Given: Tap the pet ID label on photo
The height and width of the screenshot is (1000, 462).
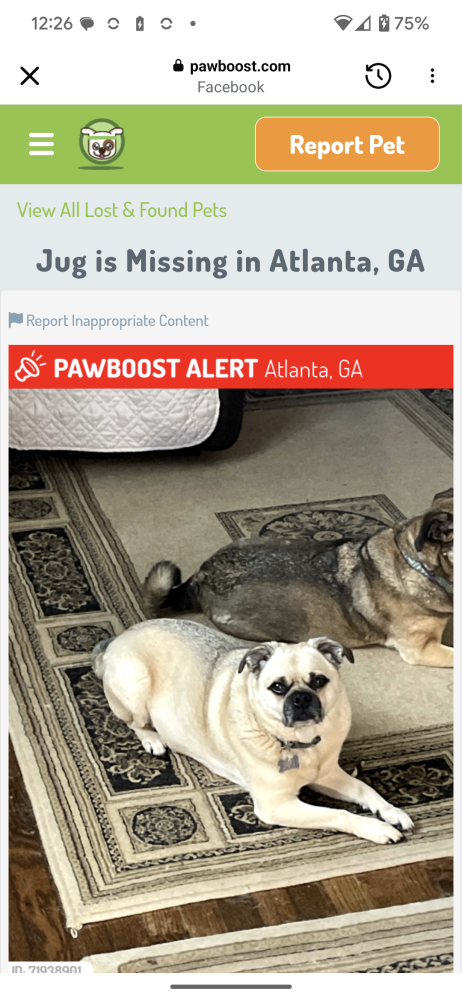Looking at the screenshot, I should click(46, 969).
